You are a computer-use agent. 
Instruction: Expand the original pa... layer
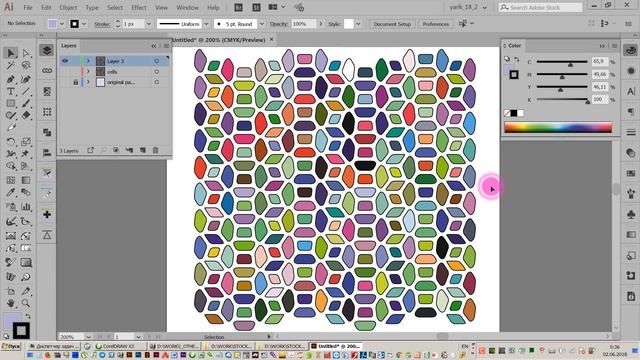88,82
